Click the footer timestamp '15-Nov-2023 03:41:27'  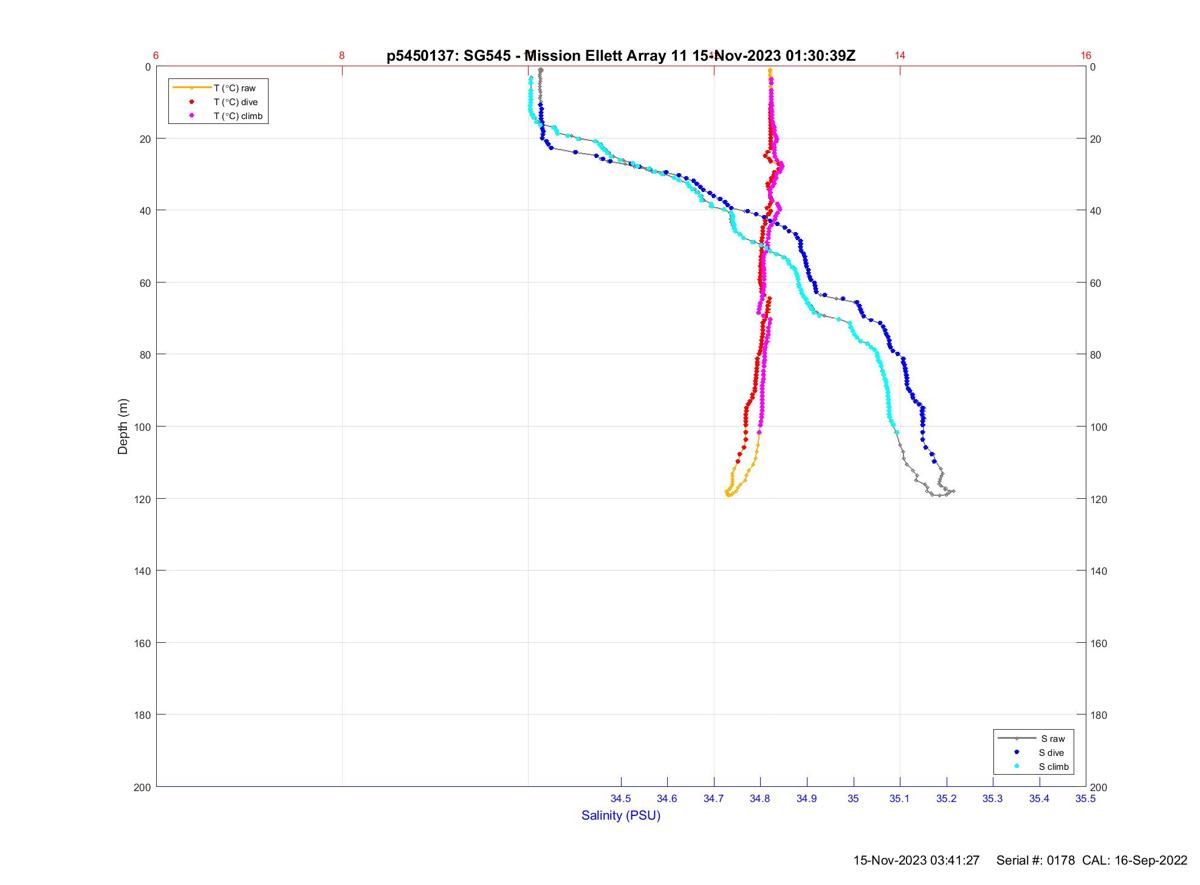tap(916, 860)
